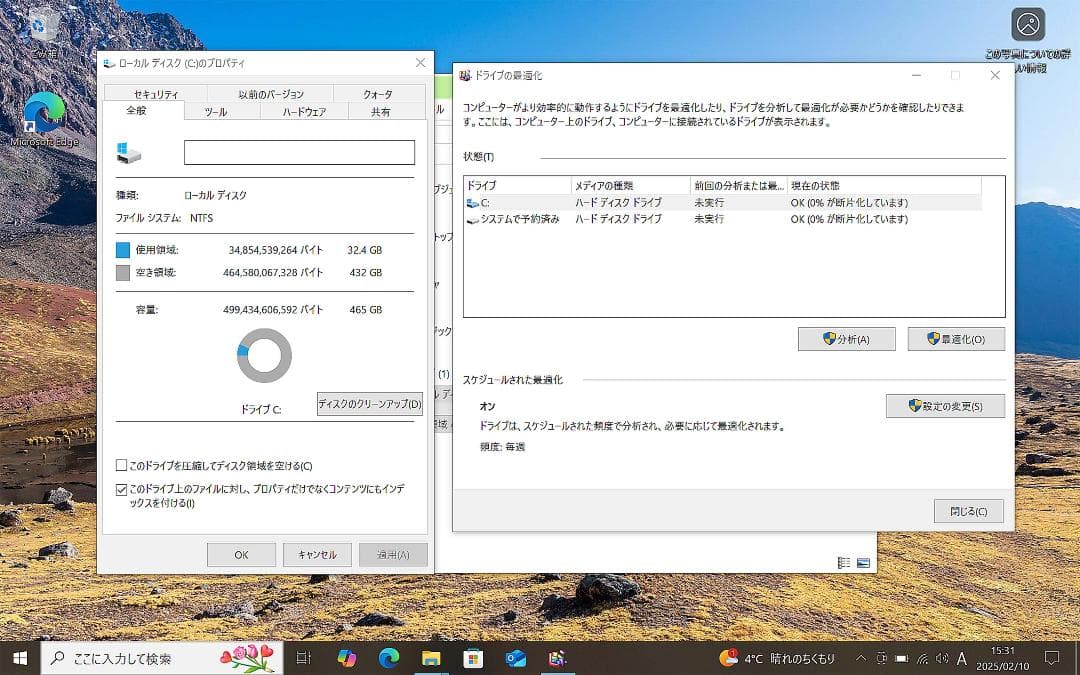Image resolution: width=1080 pixels, height=675 pixels.
Task: Select drive C: in the optimization drive list
Action: pyautogui.click(x=520, y=203)
